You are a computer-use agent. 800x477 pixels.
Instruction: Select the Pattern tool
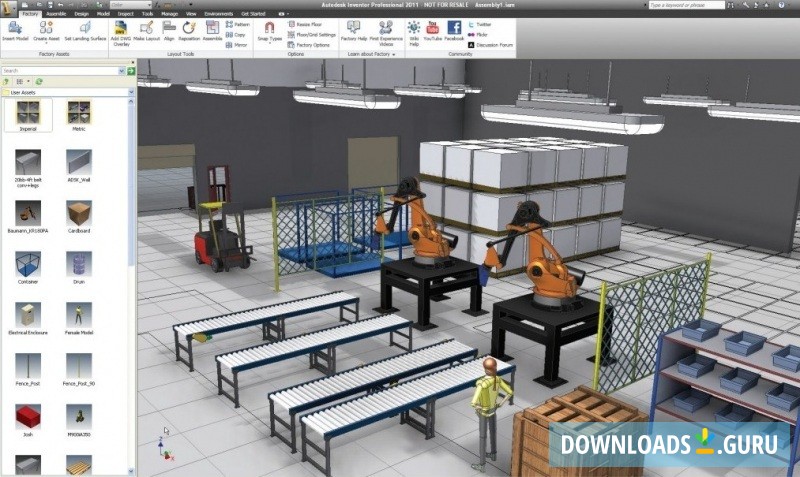(x=238, y=24)
